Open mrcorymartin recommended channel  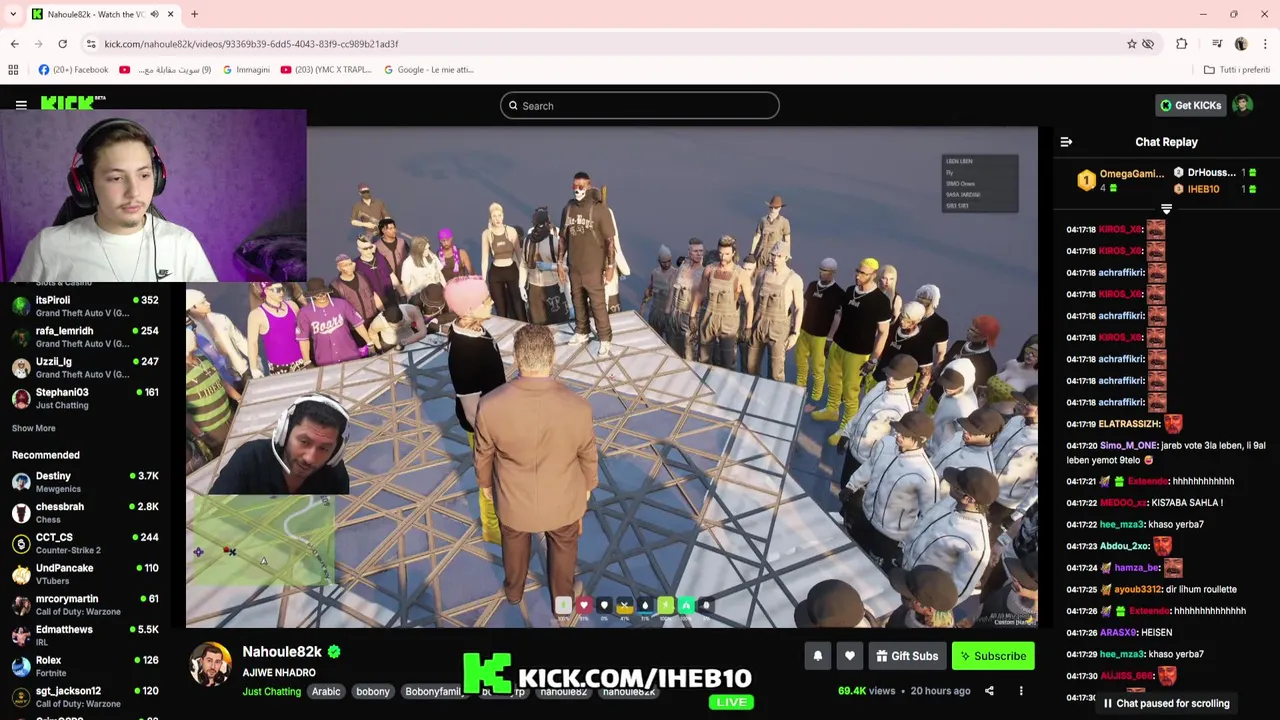[x=85, y=605]
